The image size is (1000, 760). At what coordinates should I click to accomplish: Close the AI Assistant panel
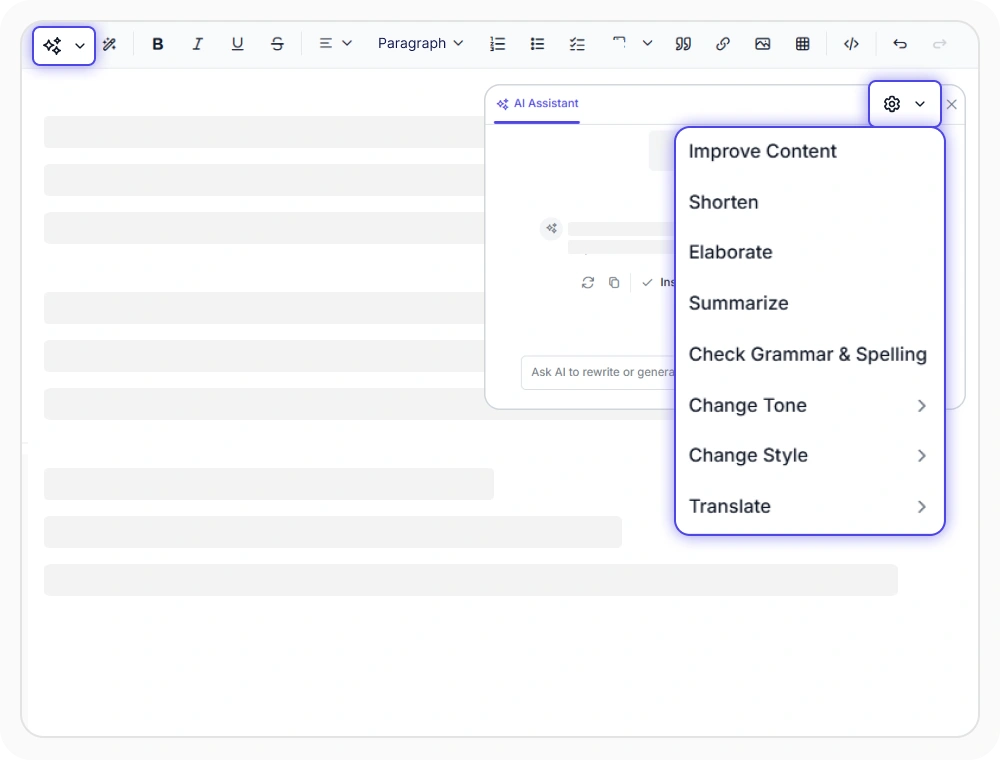coord(952,105)
